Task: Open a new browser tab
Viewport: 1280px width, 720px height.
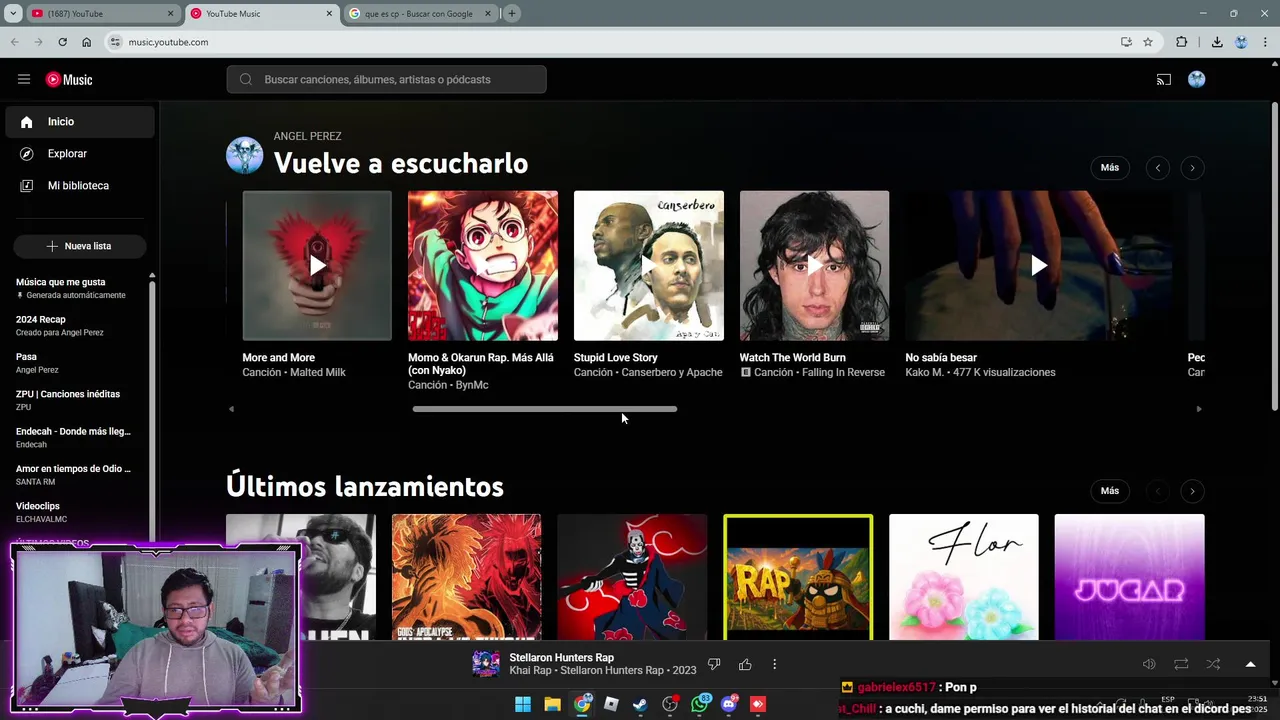Action: (x=512, y=14)
